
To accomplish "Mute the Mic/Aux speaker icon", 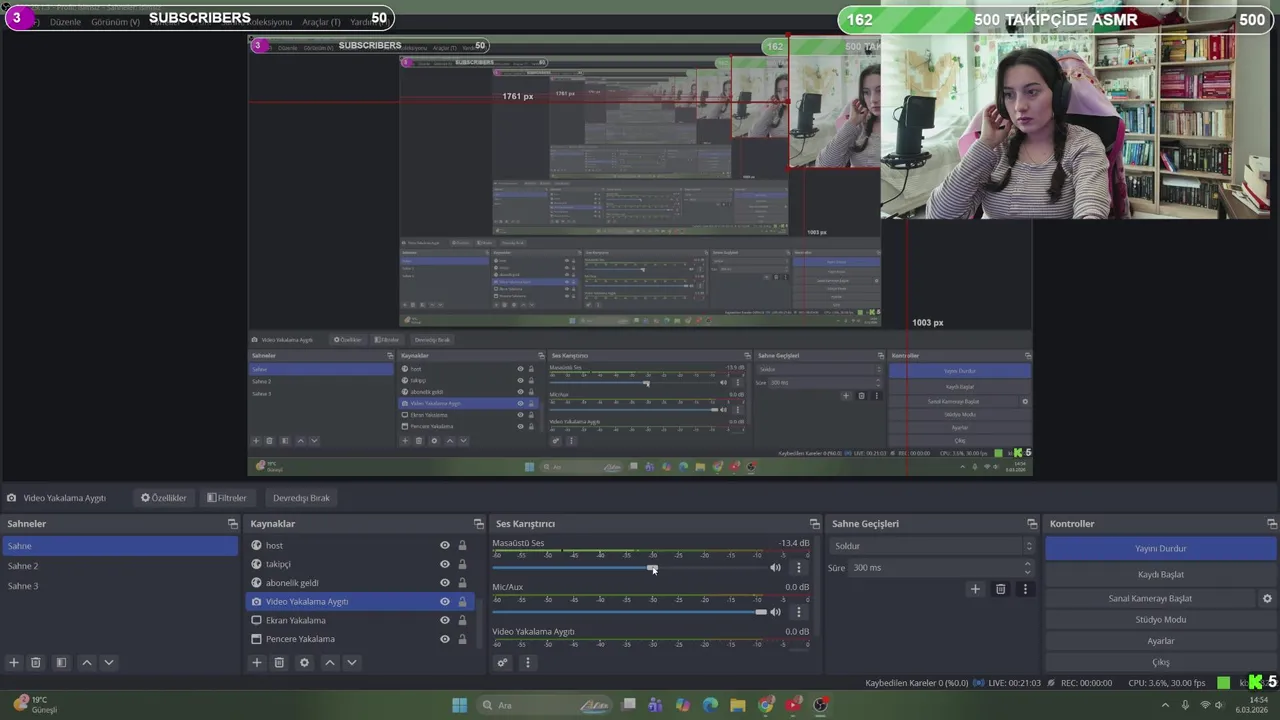I will pos(775,612).
